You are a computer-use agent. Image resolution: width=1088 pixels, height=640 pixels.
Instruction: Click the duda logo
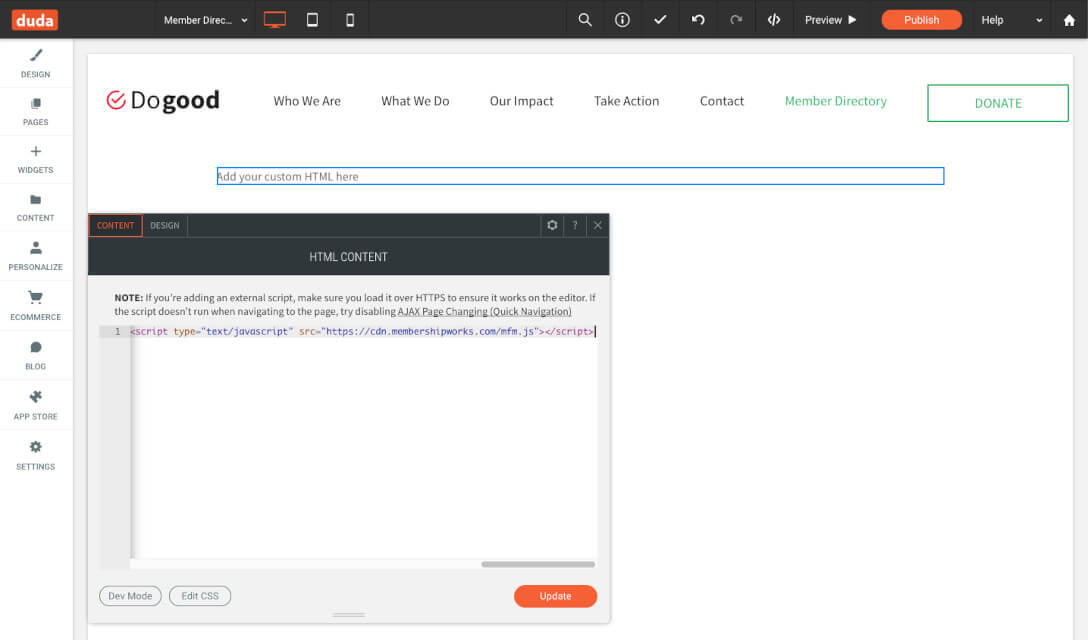point(35,19)
